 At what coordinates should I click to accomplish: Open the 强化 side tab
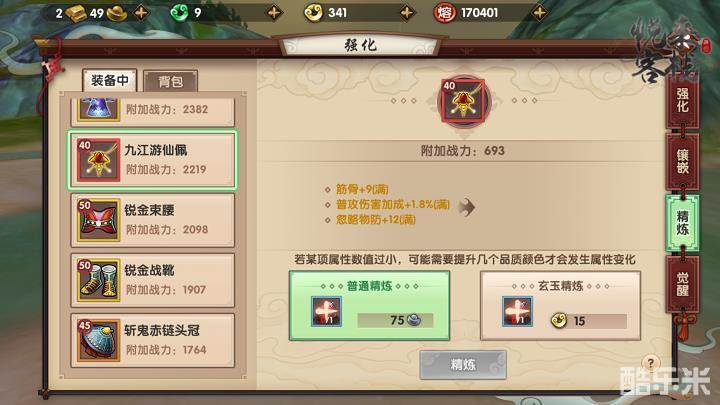coord(682,100)
